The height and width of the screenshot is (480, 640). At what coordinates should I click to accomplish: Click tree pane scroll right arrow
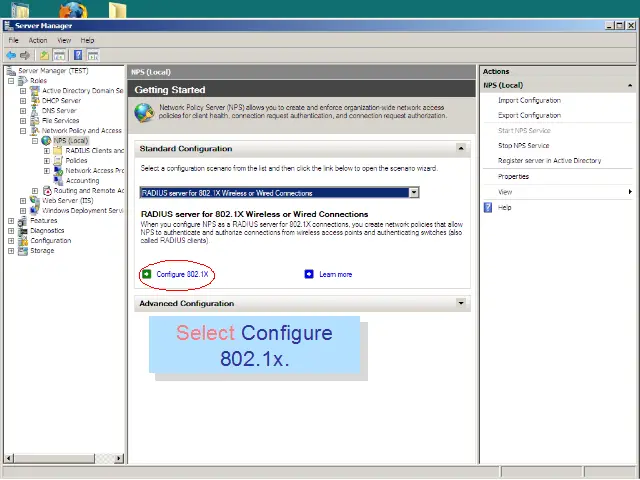[118, 458]
